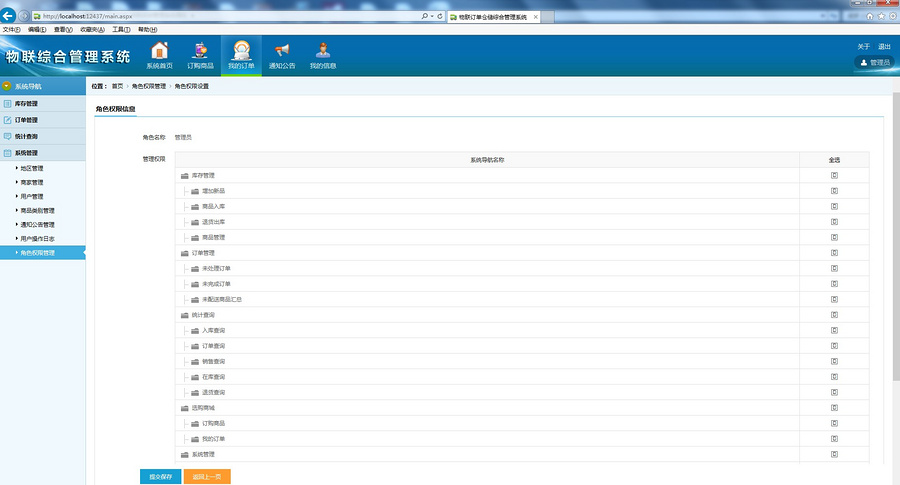Toggle the checkbox for 商品管理 row
This screenshot has height=485, width=900.
point(835,238)
